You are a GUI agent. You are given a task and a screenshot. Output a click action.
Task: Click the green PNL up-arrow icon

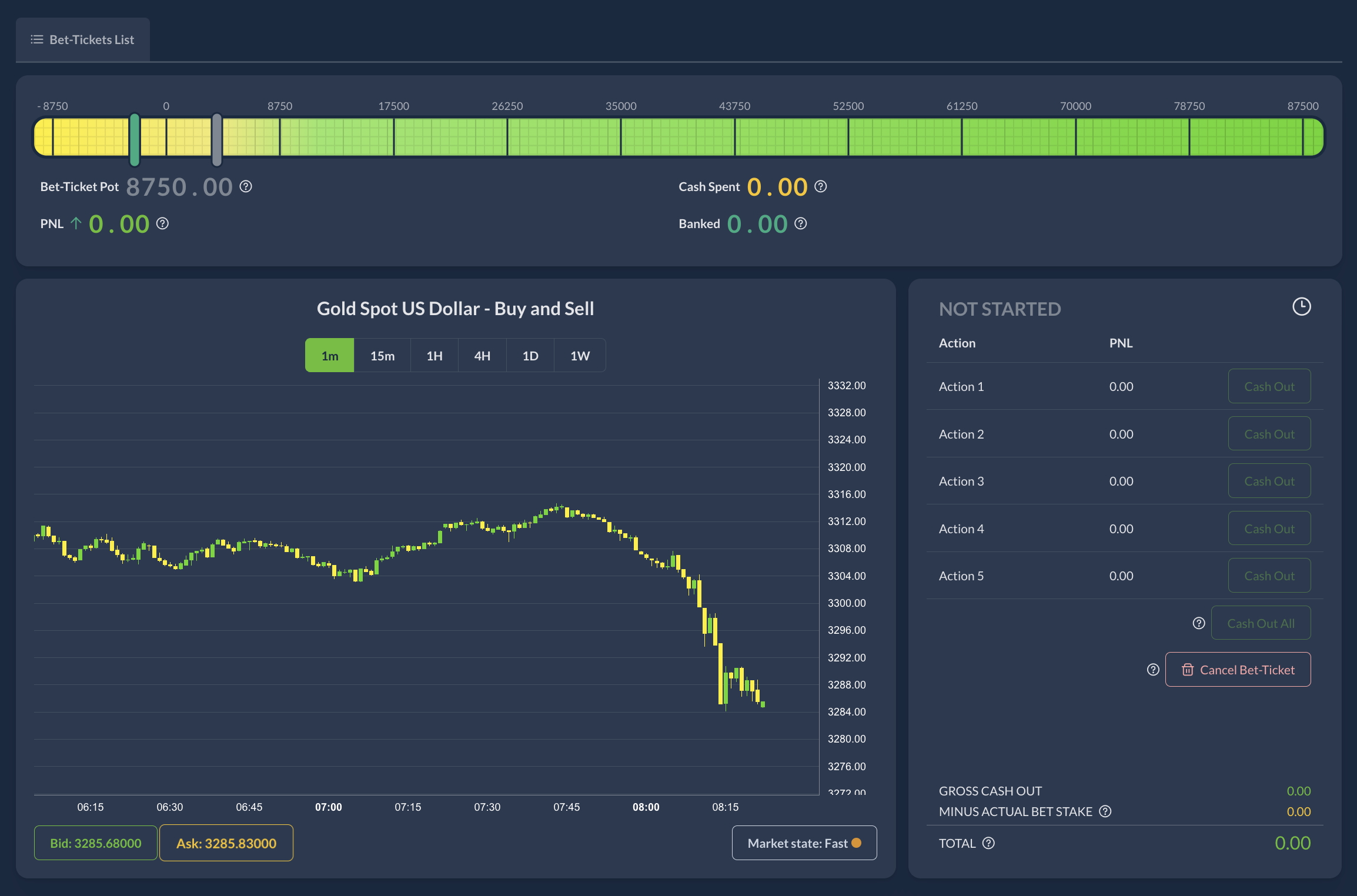coord(76,223)
